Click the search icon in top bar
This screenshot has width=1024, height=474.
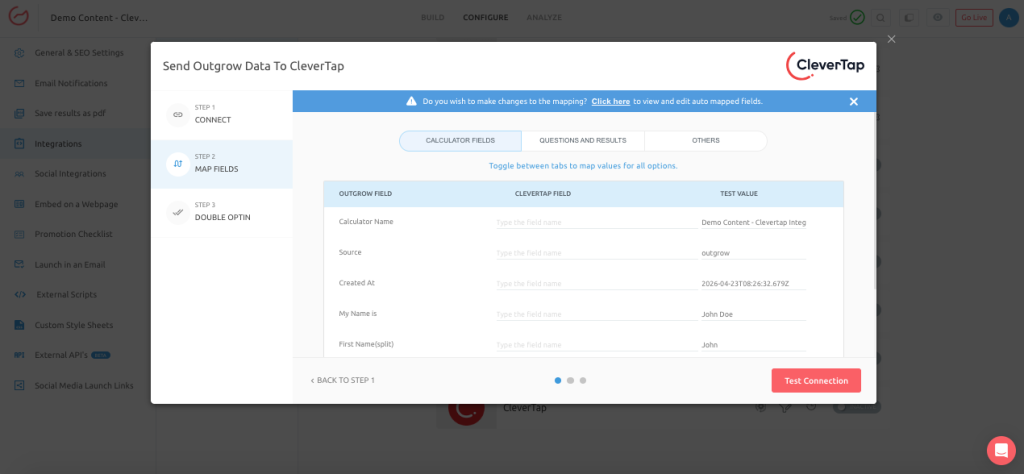point(881,18)
